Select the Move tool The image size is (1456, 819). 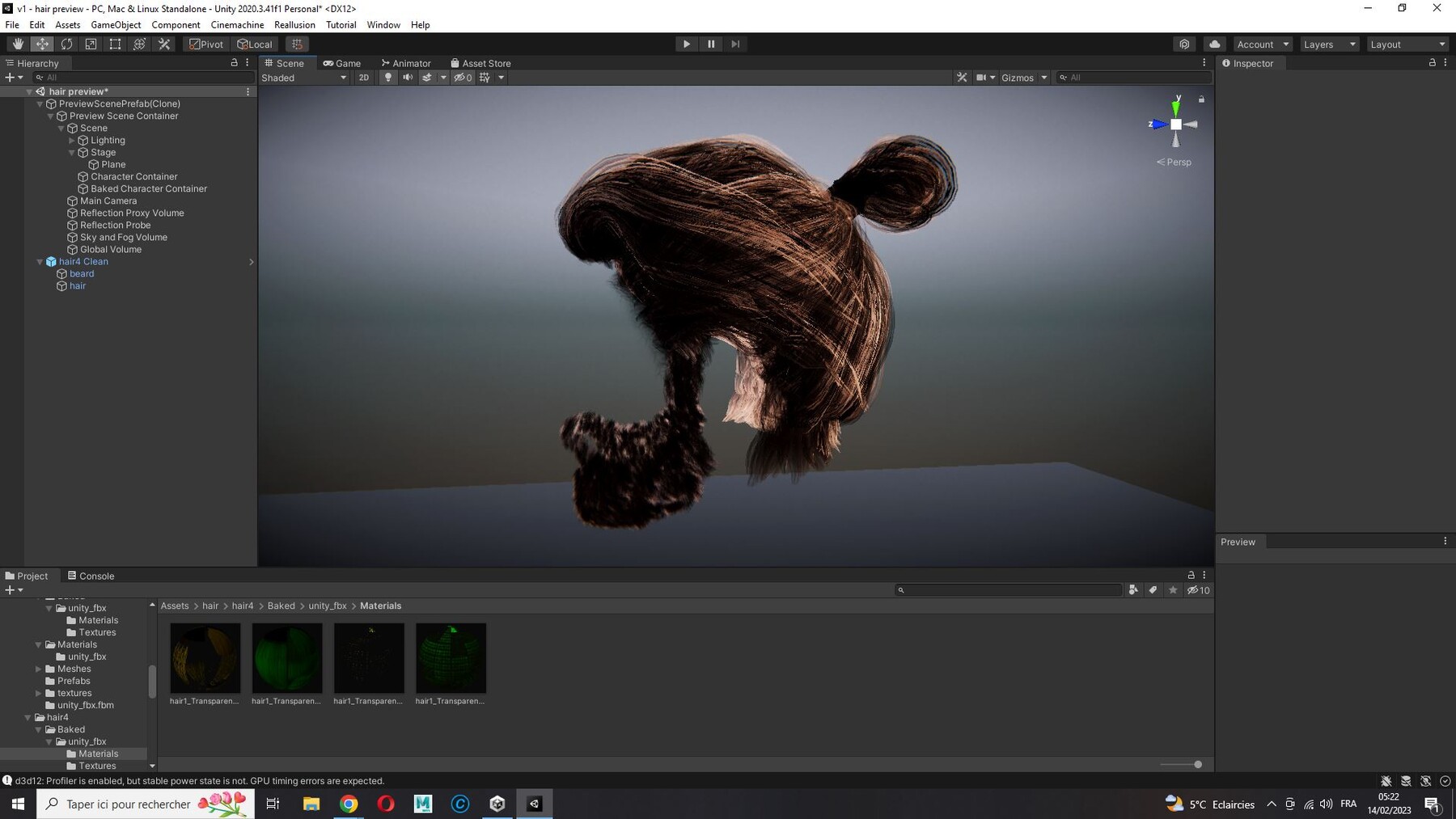[x=42, y=44]
